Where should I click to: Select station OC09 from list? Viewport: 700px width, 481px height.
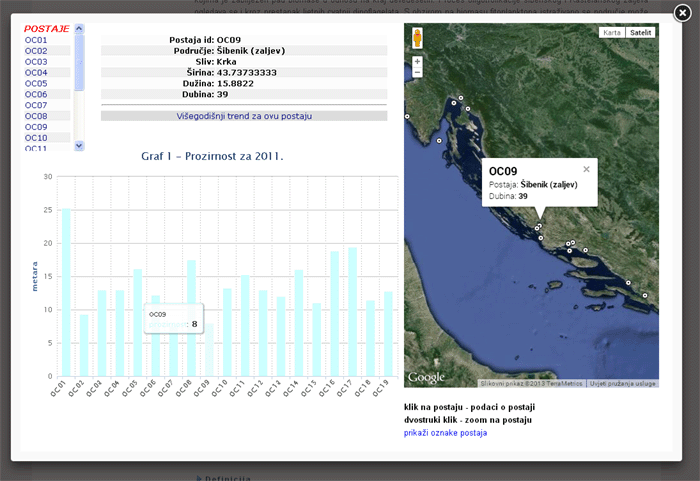point(36,127)
